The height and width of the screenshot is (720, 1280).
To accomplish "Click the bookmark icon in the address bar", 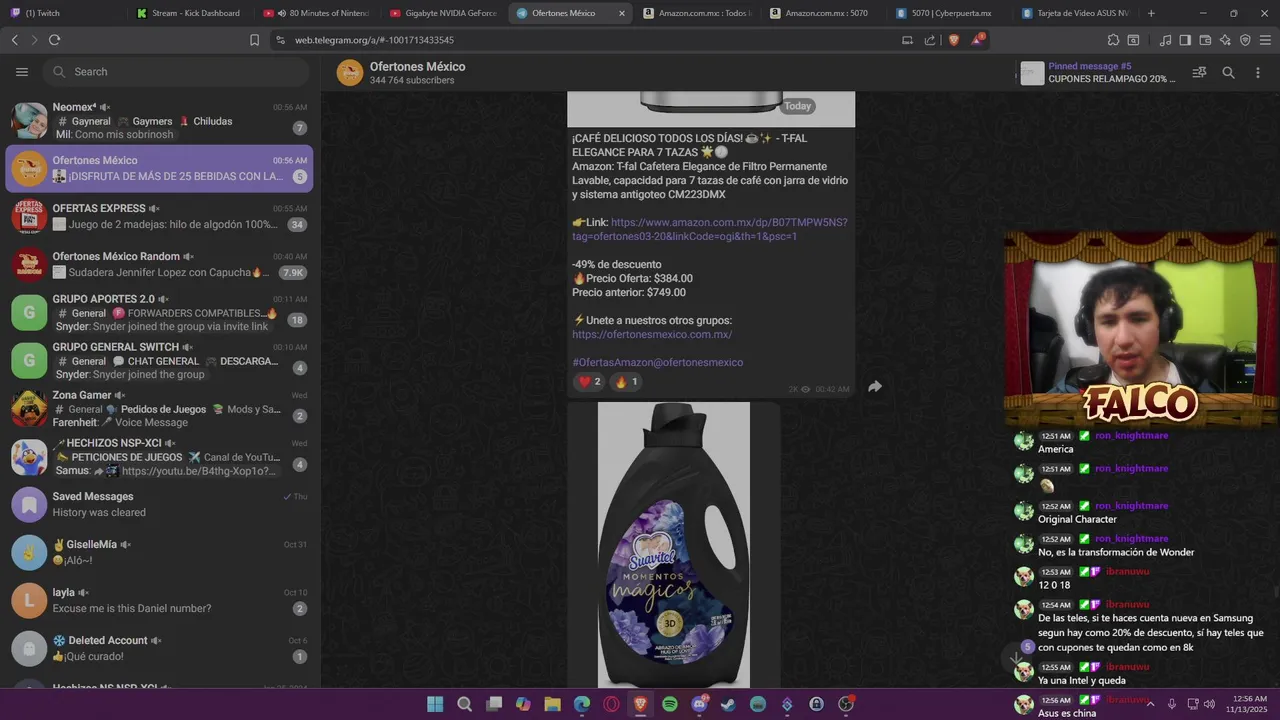I will (254, 40).
